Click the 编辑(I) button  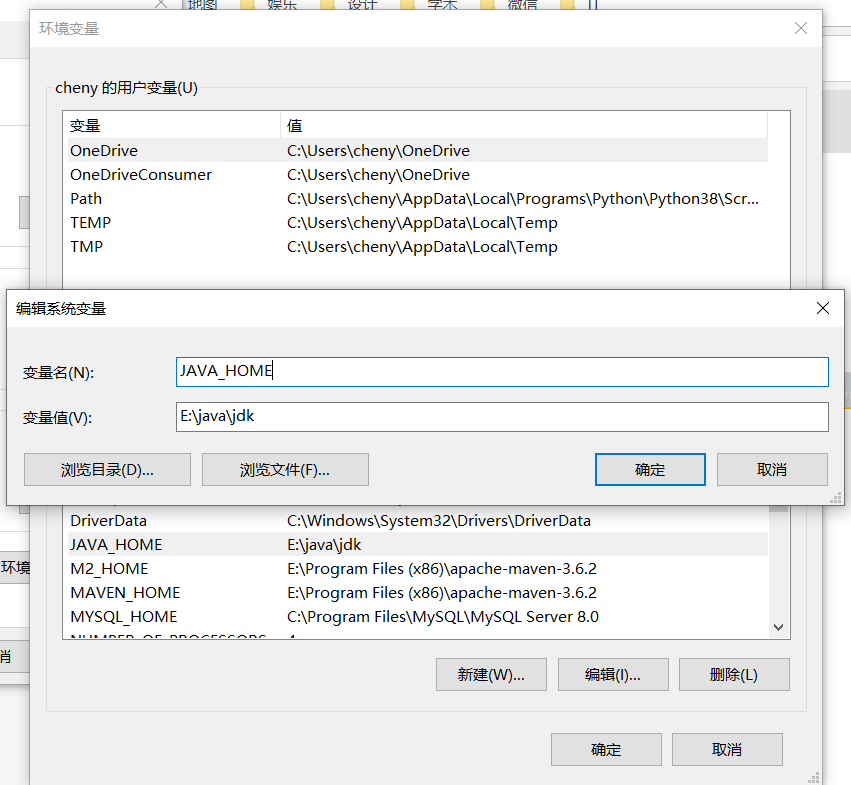tap(613, 674)
